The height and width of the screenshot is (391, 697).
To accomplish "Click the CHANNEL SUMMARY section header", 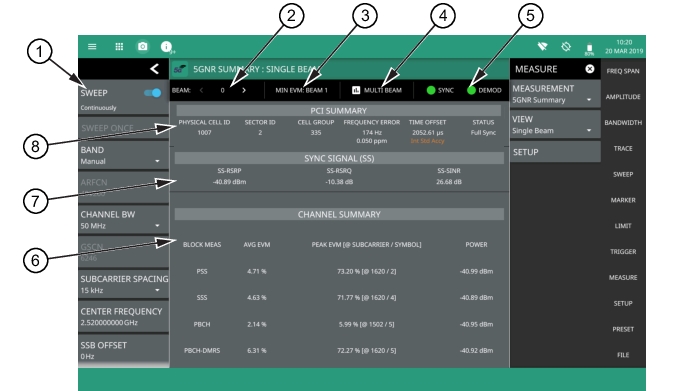I will click(x=339, y=215).
